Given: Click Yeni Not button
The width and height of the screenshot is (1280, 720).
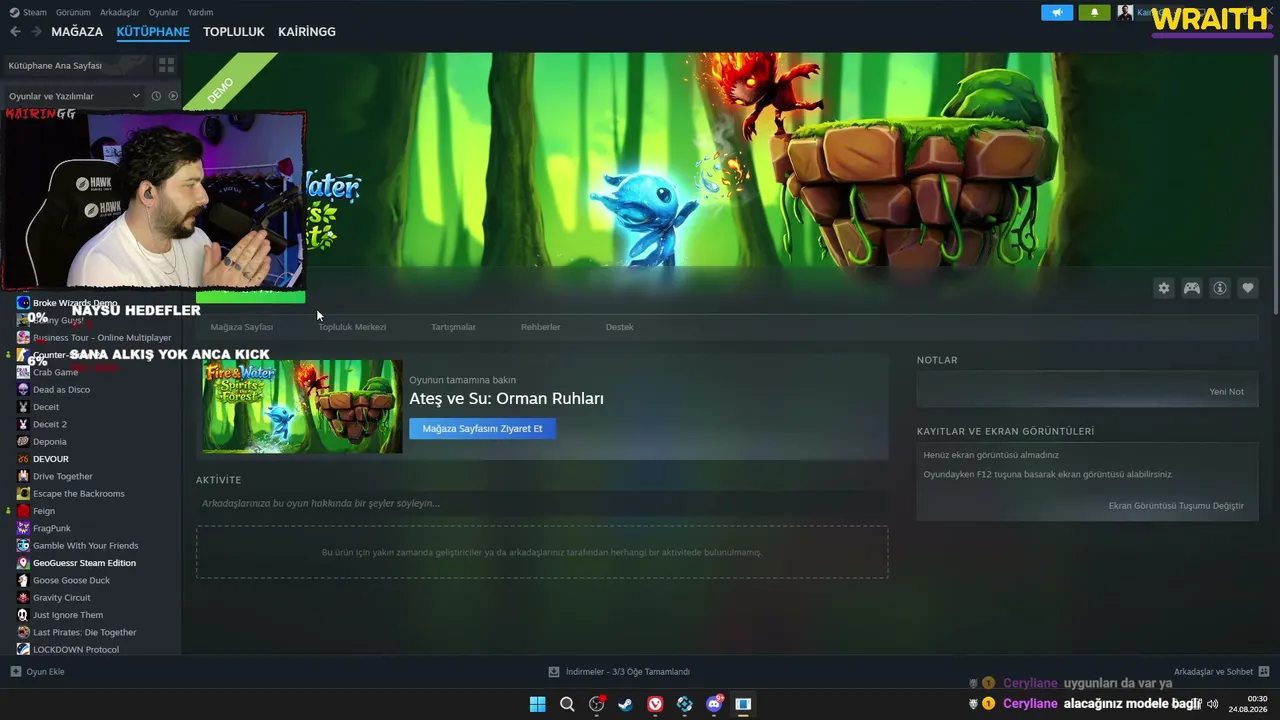Looking at the screenshot, I should click(1227, 392).
